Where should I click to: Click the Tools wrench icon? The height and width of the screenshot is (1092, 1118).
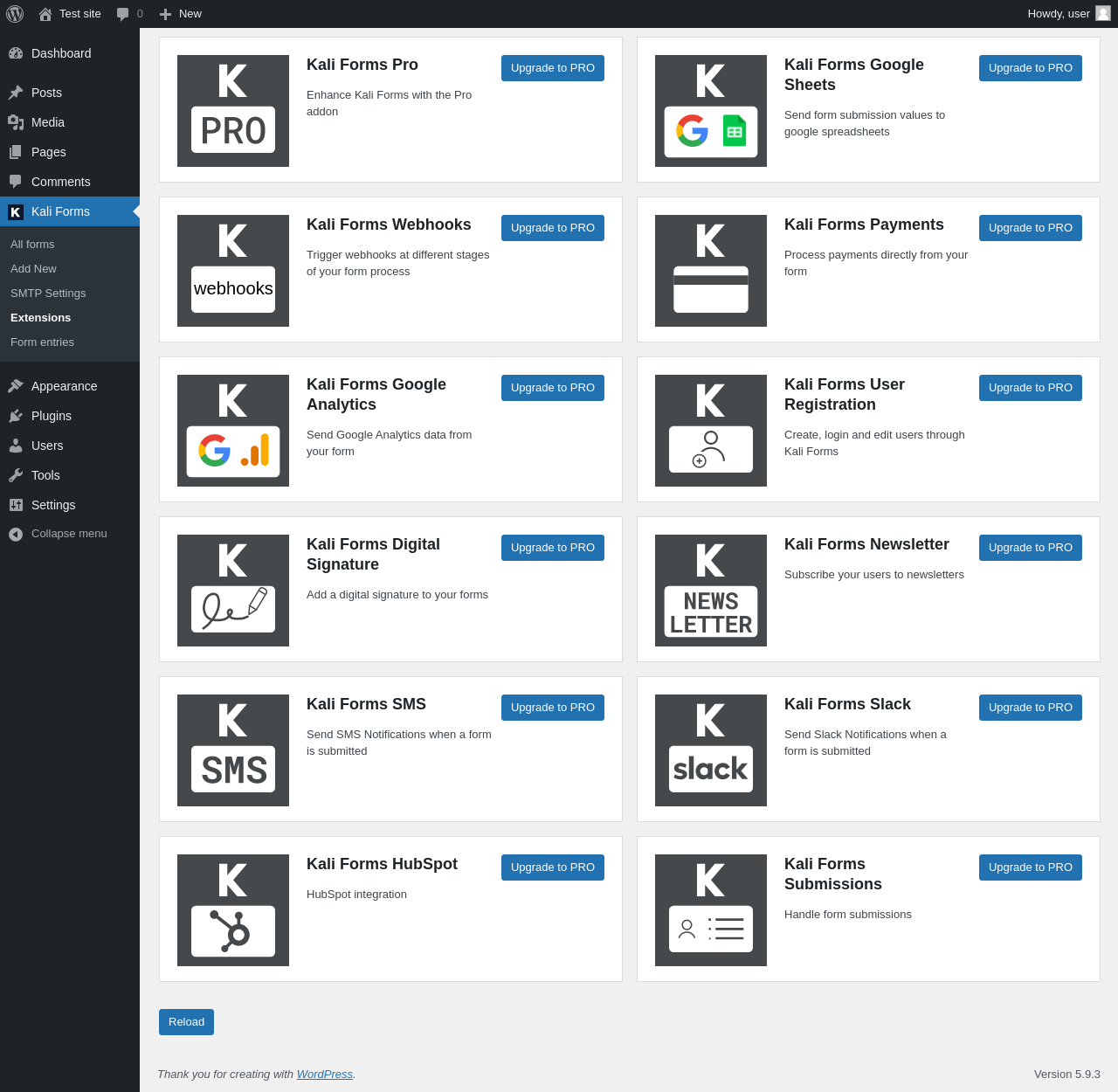coord(16,475)
